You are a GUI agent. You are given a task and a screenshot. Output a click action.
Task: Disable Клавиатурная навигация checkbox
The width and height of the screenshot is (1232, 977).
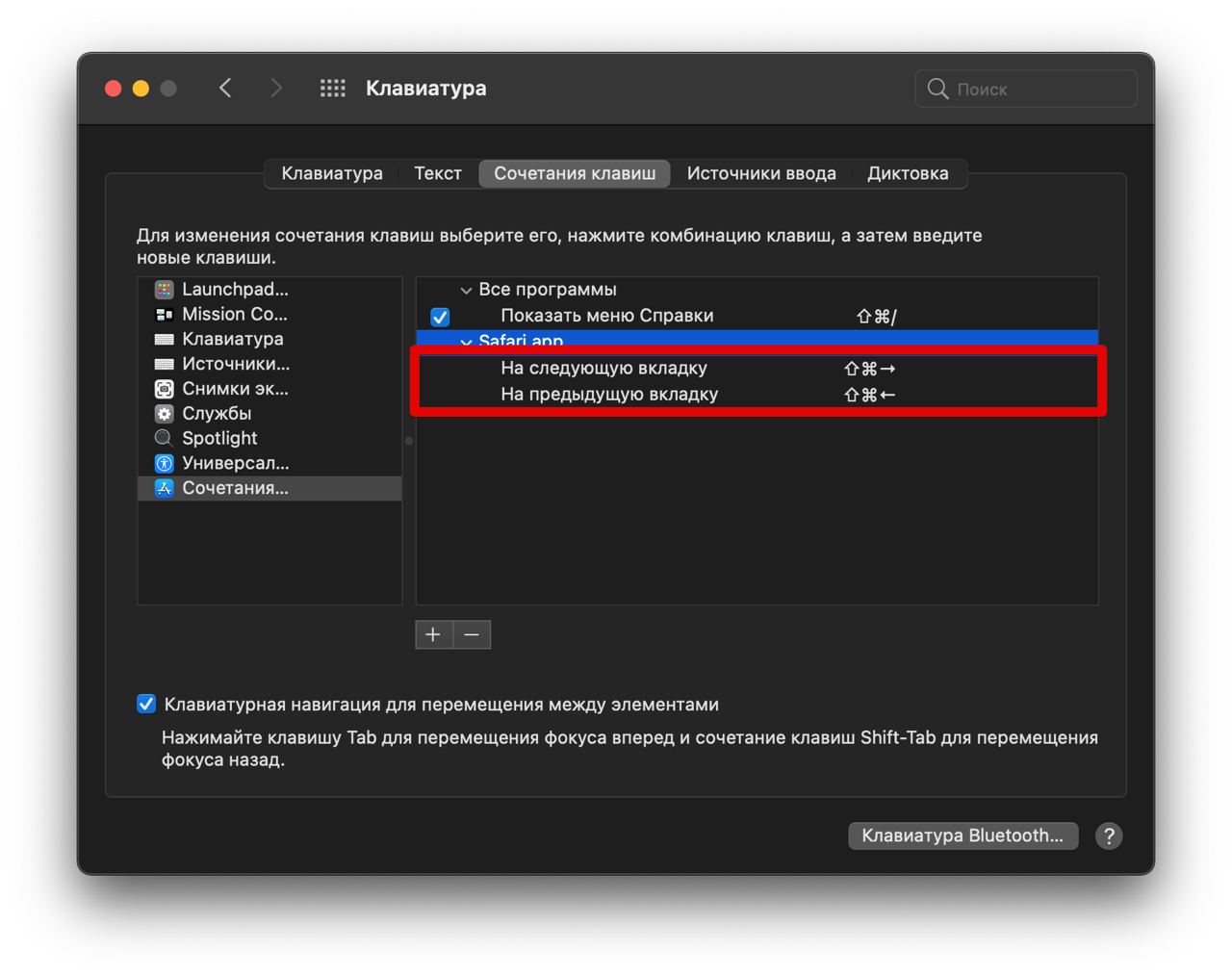[146, 704]
